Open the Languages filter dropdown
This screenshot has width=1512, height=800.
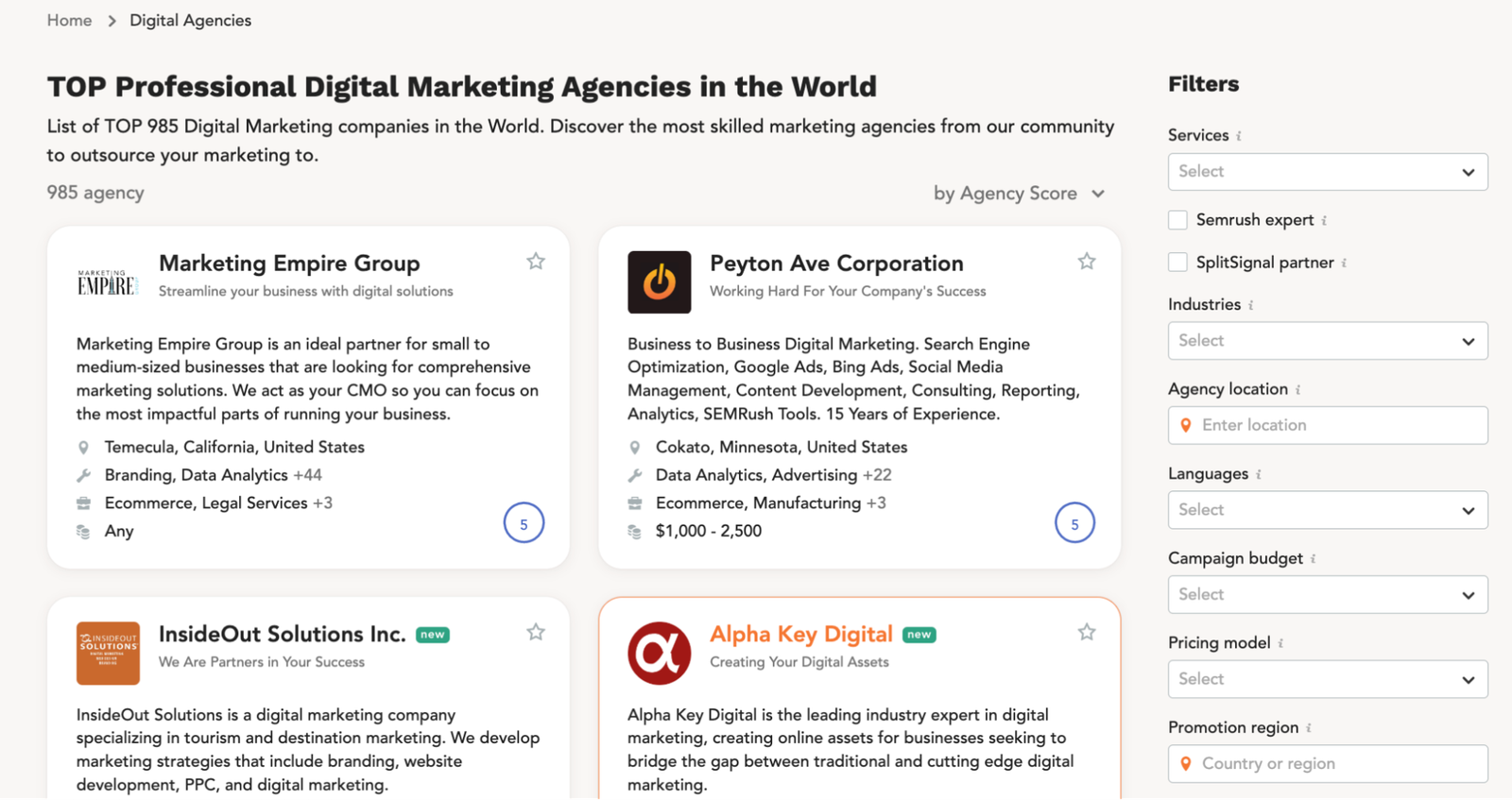pyautogui.click(x=1327, y=510)
